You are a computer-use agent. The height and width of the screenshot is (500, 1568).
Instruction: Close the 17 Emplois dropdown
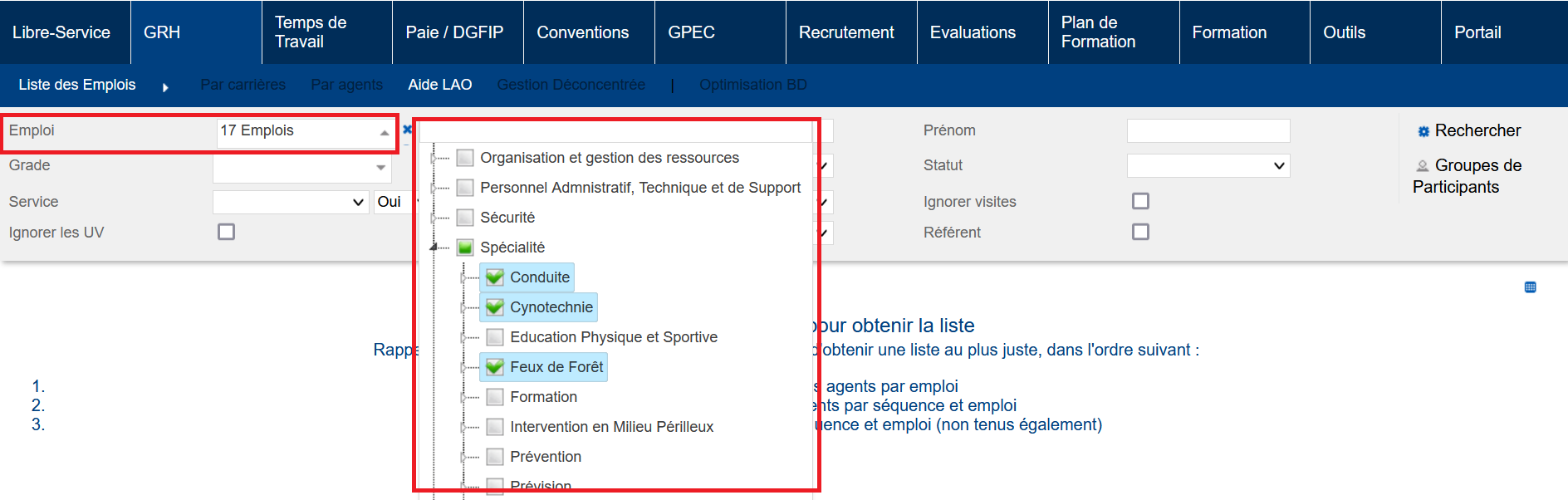pyautogui.click(x=385, y=132)
